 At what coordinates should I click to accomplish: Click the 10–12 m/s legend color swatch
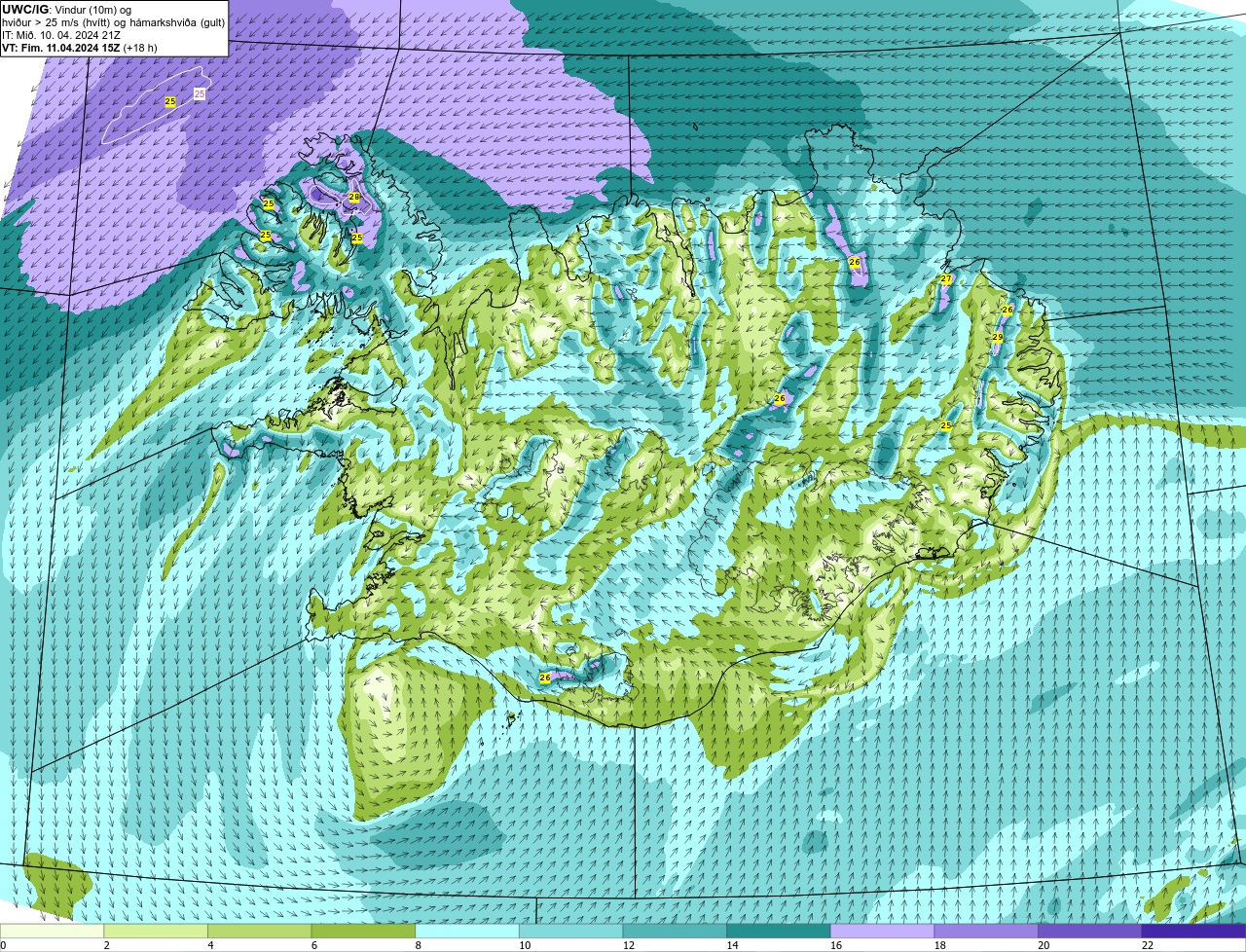pyautogui.click(x=571, y=931)
